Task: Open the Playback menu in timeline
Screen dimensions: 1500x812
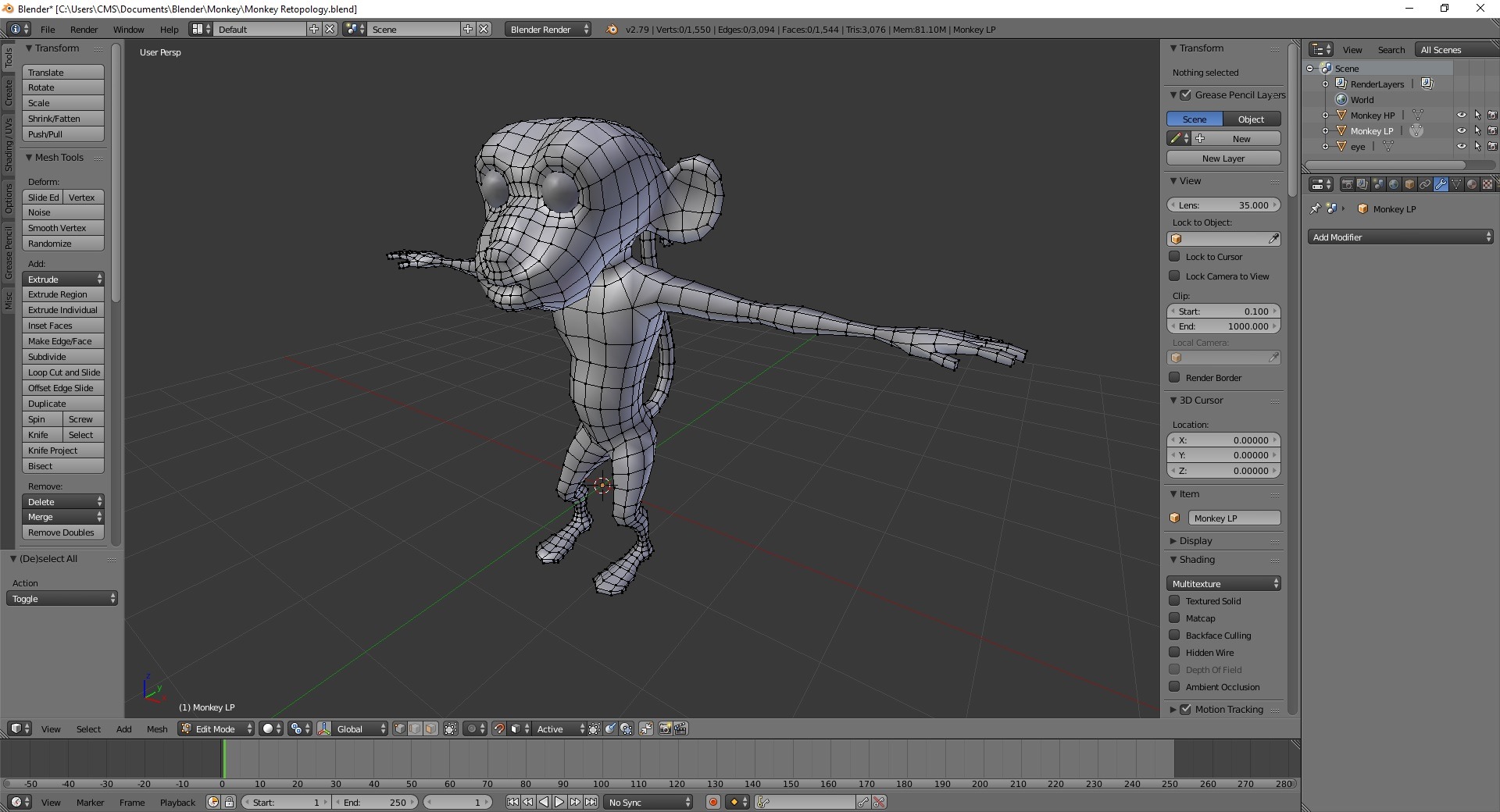Action: [x=177, y=802]
